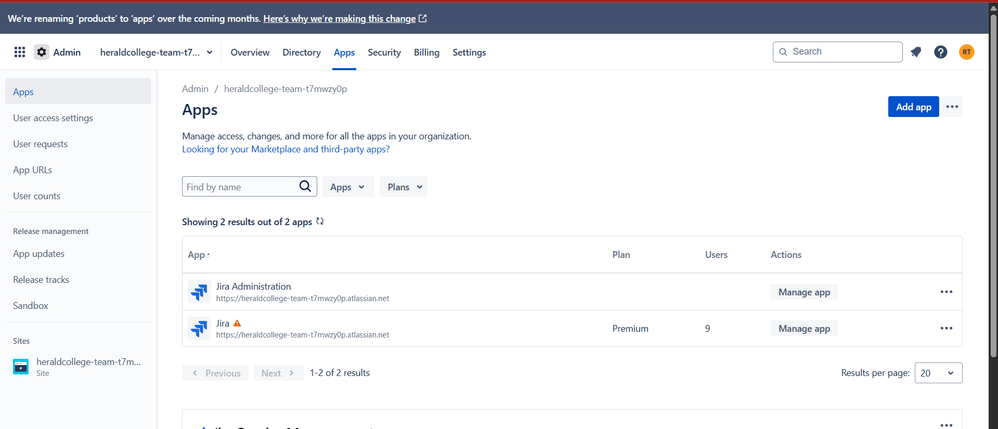Viewport: 998px width, 429px height.
Task: Click the Jira Administration logo icon
Action: coord(199,292)
